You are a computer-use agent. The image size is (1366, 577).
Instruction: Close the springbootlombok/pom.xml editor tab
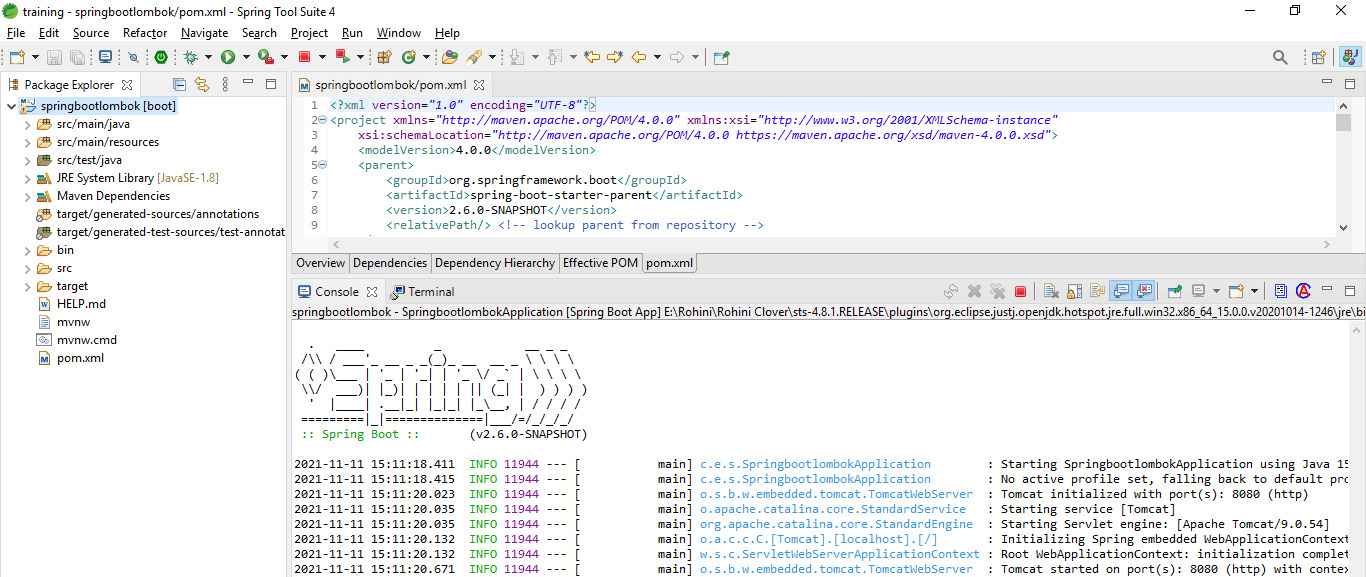click(x=479, y=86)
